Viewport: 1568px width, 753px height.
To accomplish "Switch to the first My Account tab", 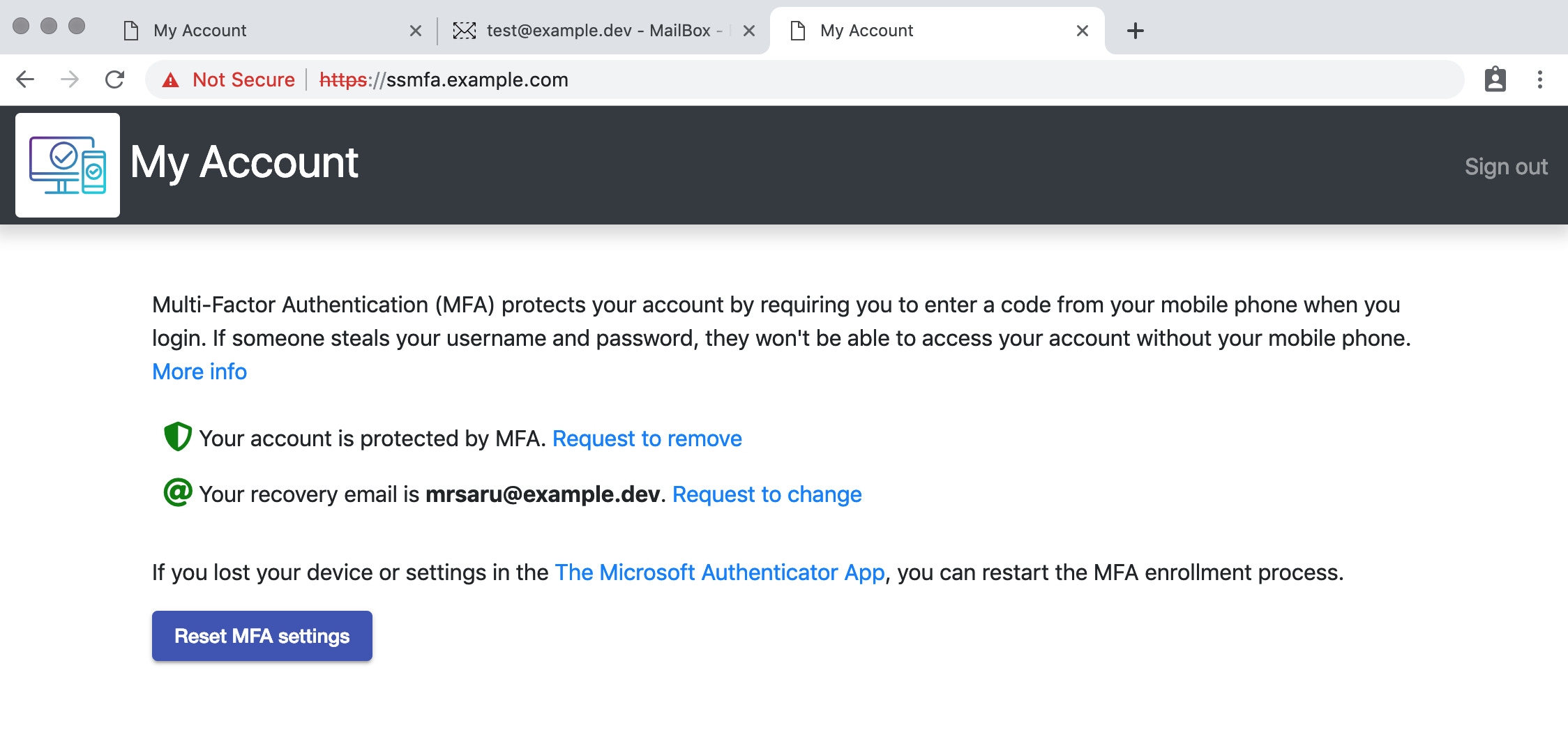I will 200,31.
